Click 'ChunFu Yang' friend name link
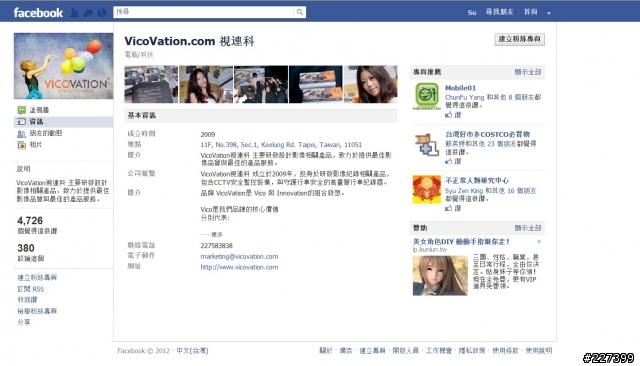 click(x=464, y=98)
